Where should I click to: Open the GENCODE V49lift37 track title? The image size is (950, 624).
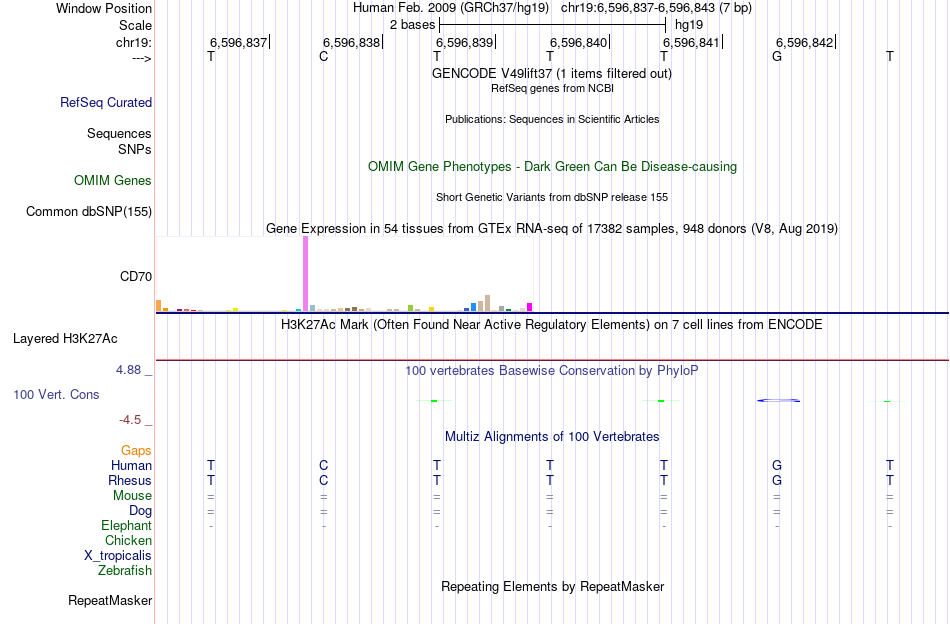click(x=551, y=73)
